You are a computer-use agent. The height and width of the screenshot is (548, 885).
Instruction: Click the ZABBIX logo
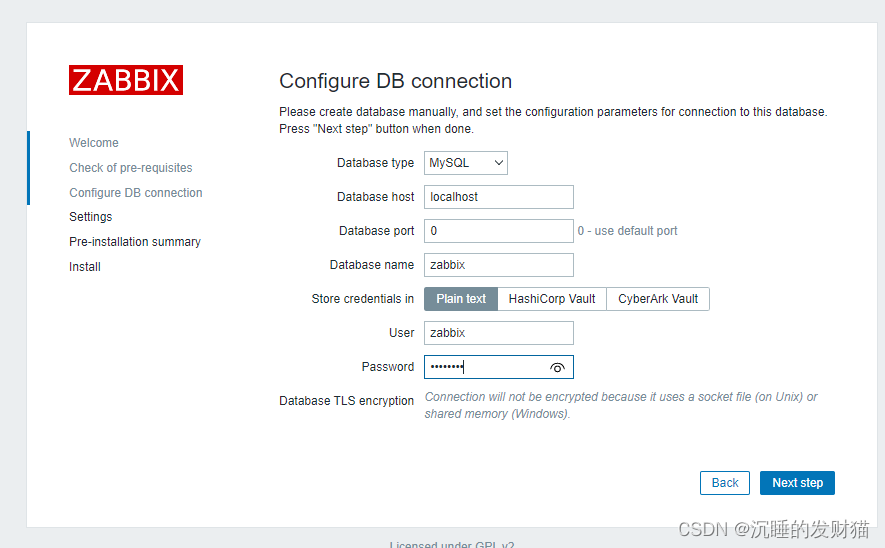pos(126,80)
